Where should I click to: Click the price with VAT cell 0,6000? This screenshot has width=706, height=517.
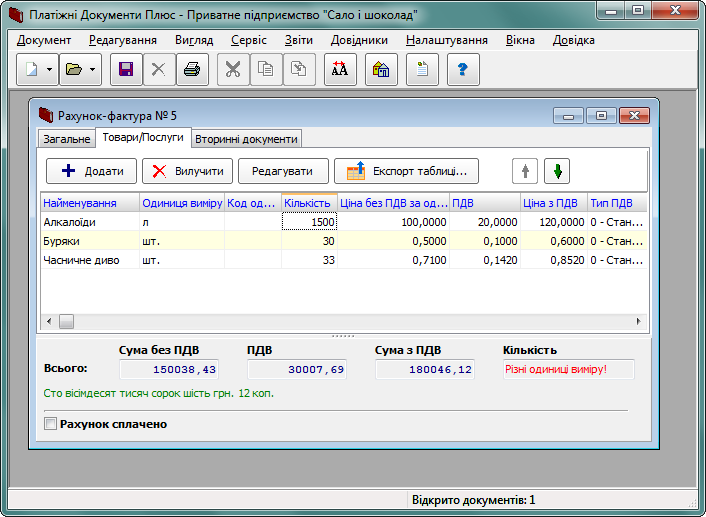(554, 241)
